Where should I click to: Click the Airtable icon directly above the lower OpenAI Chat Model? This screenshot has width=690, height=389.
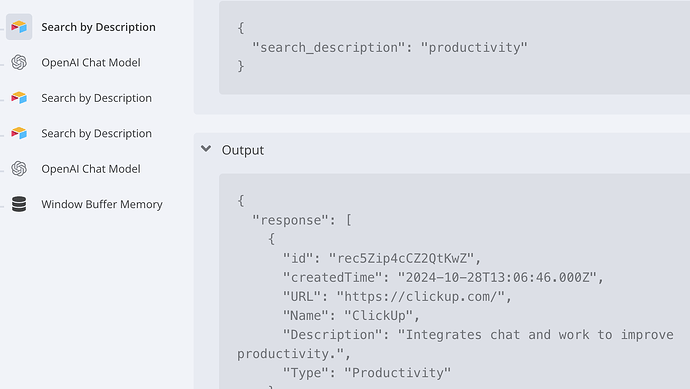click(19, 133)
